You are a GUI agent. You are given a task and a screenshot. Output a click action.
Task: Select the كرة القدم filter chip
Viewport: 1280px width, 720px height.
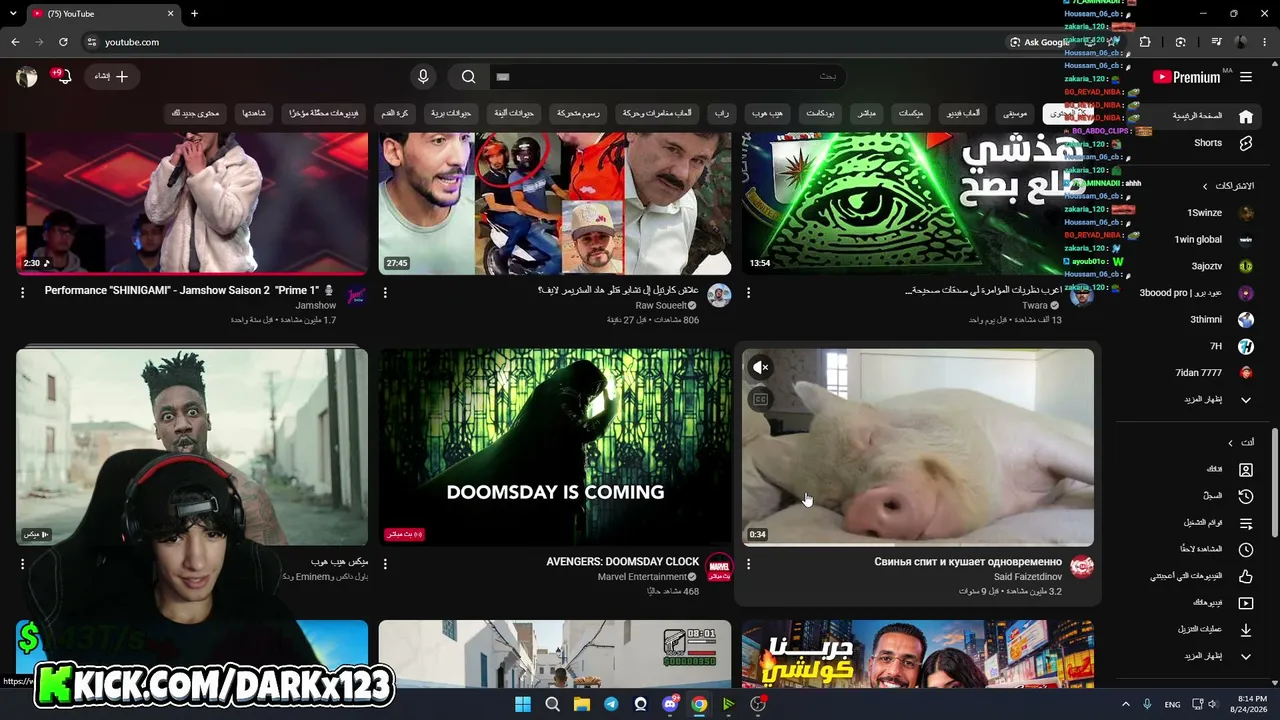tap(394, 113)
